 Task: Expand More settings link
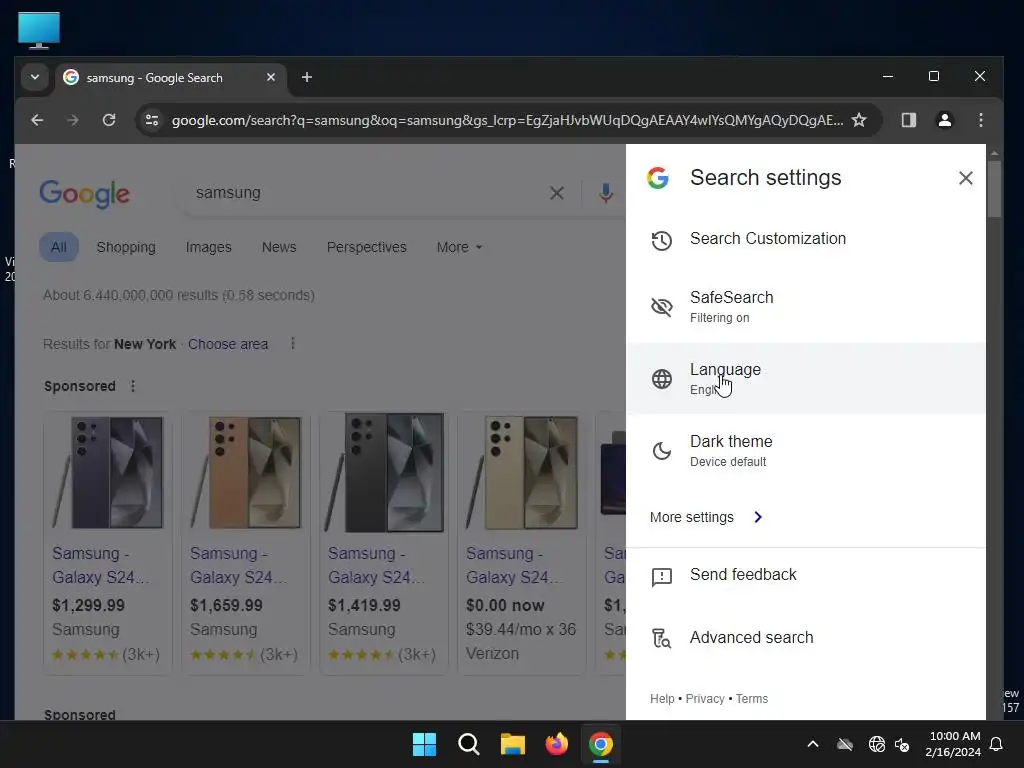706,517
